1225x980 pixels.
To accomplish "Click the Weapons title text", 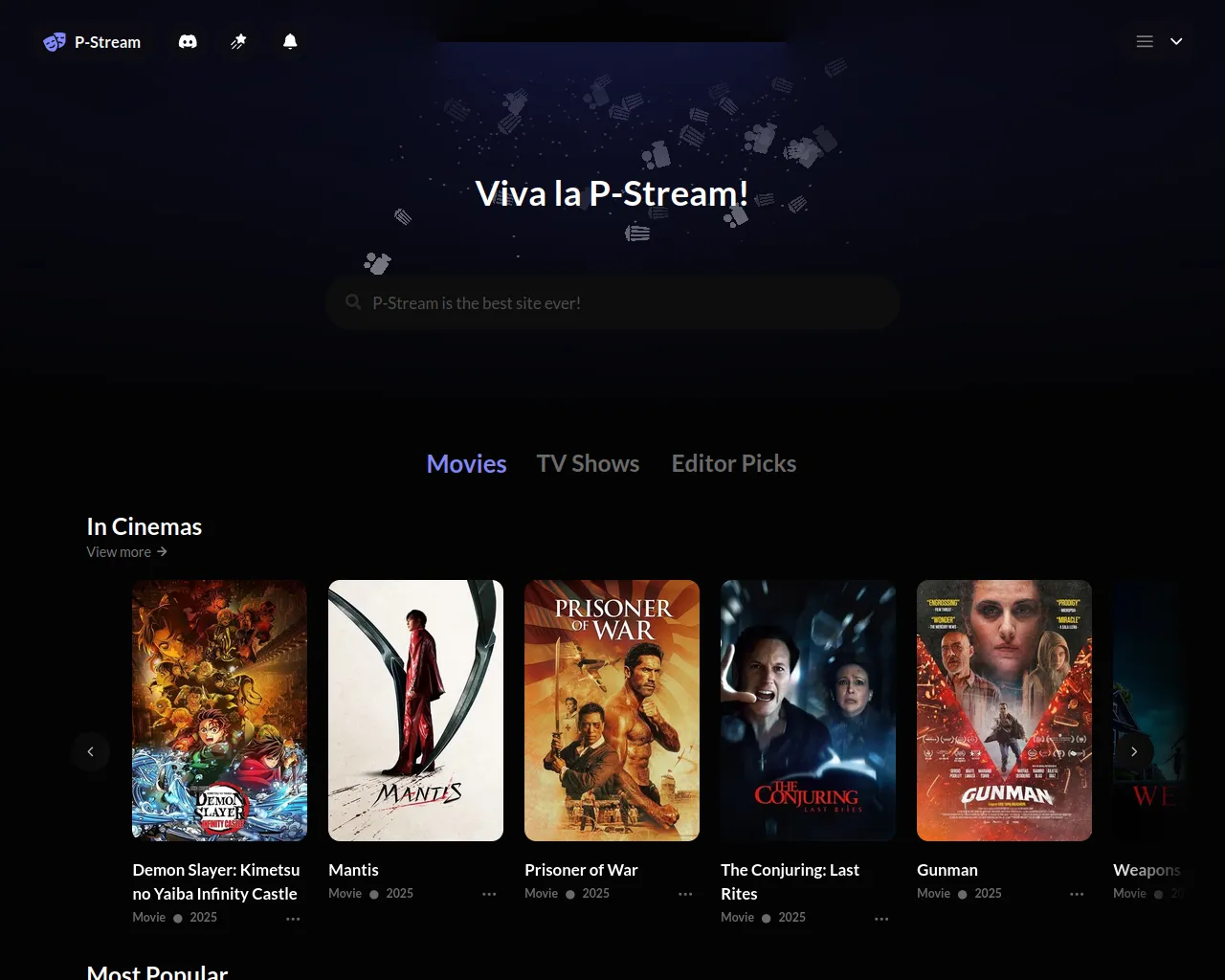I will (1147, 870).
